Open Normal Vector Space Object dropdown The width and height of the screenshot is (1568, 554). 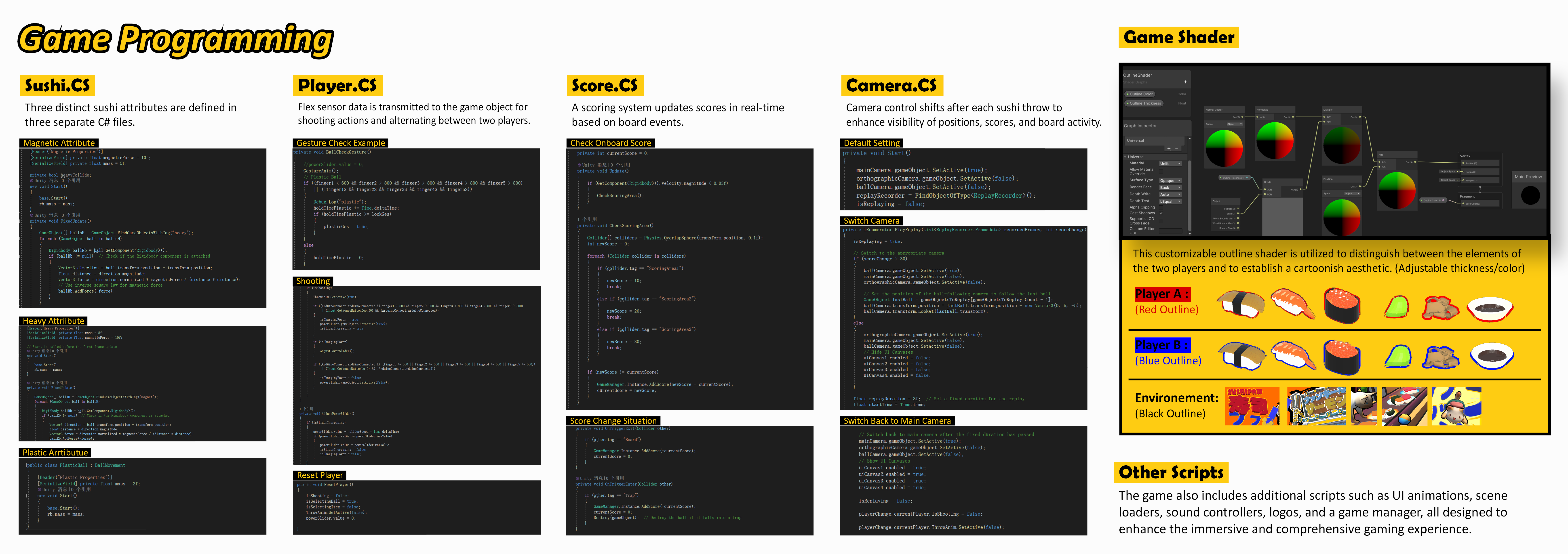1235,124
